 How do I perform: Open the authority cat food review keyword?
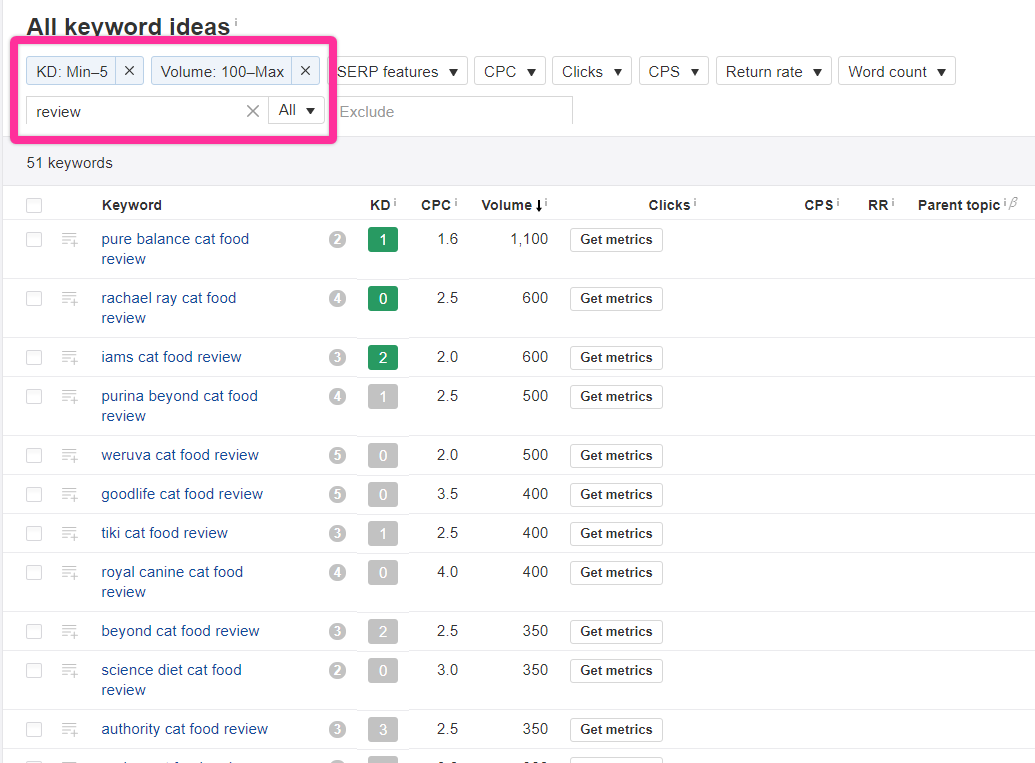(184, 729)
